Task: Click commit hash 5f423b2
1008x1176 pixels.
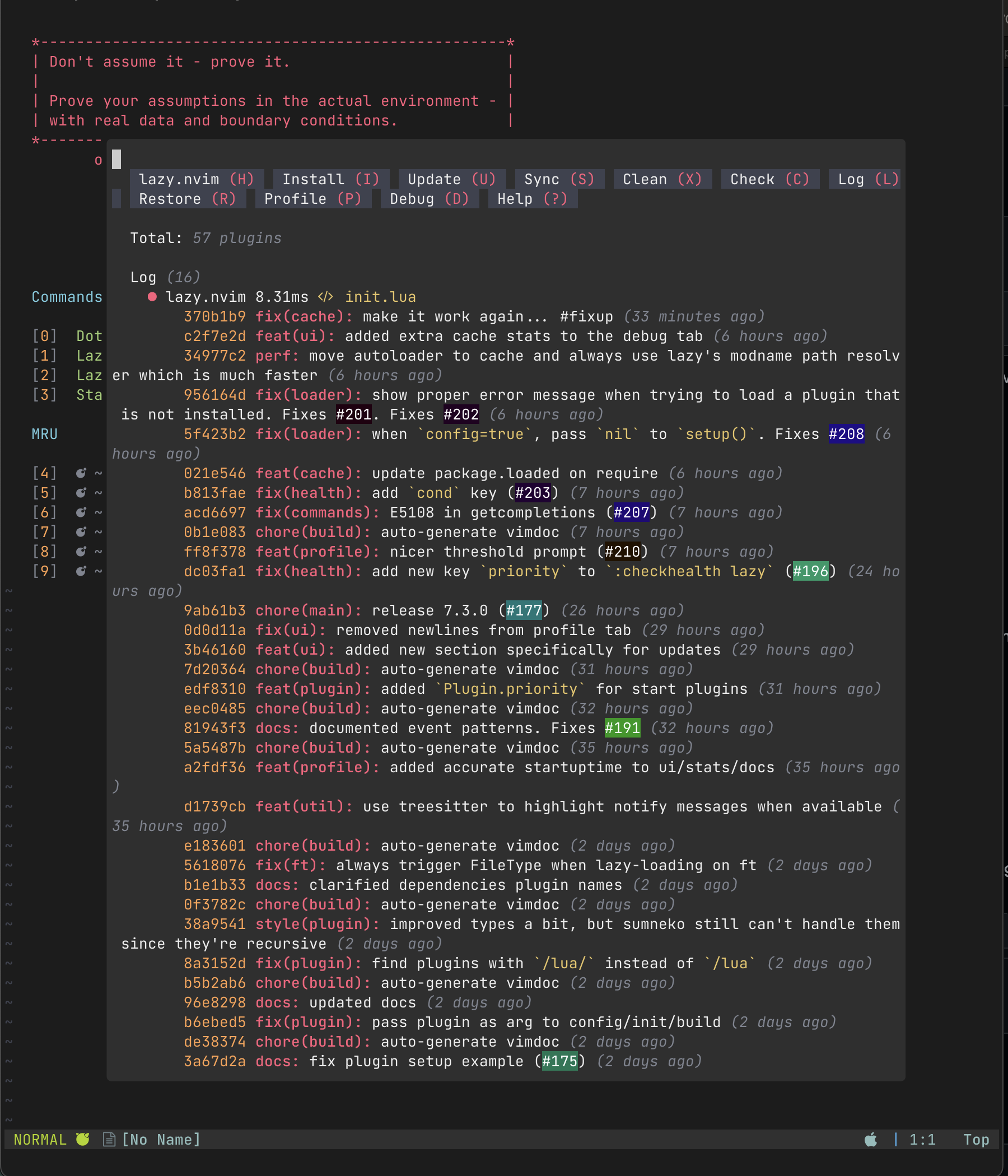Action: tap(214, 434)
